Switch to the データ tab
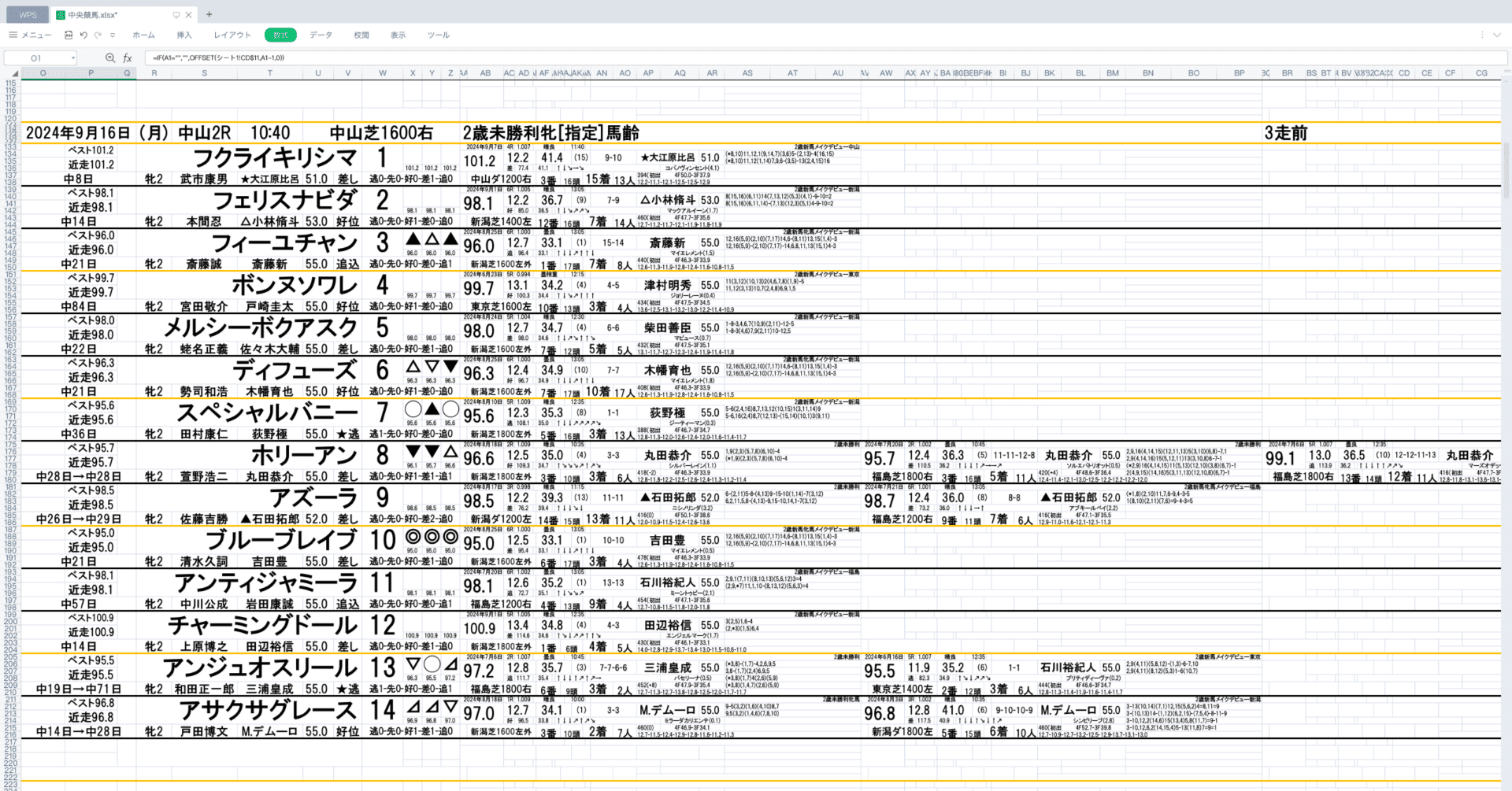This screenshot has height=791, width=1512. point(321,35)
